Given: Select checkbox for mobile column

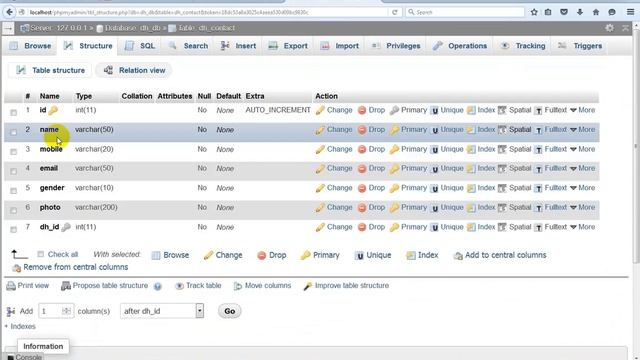Looking at the screenshot, I should coord(13,151).
